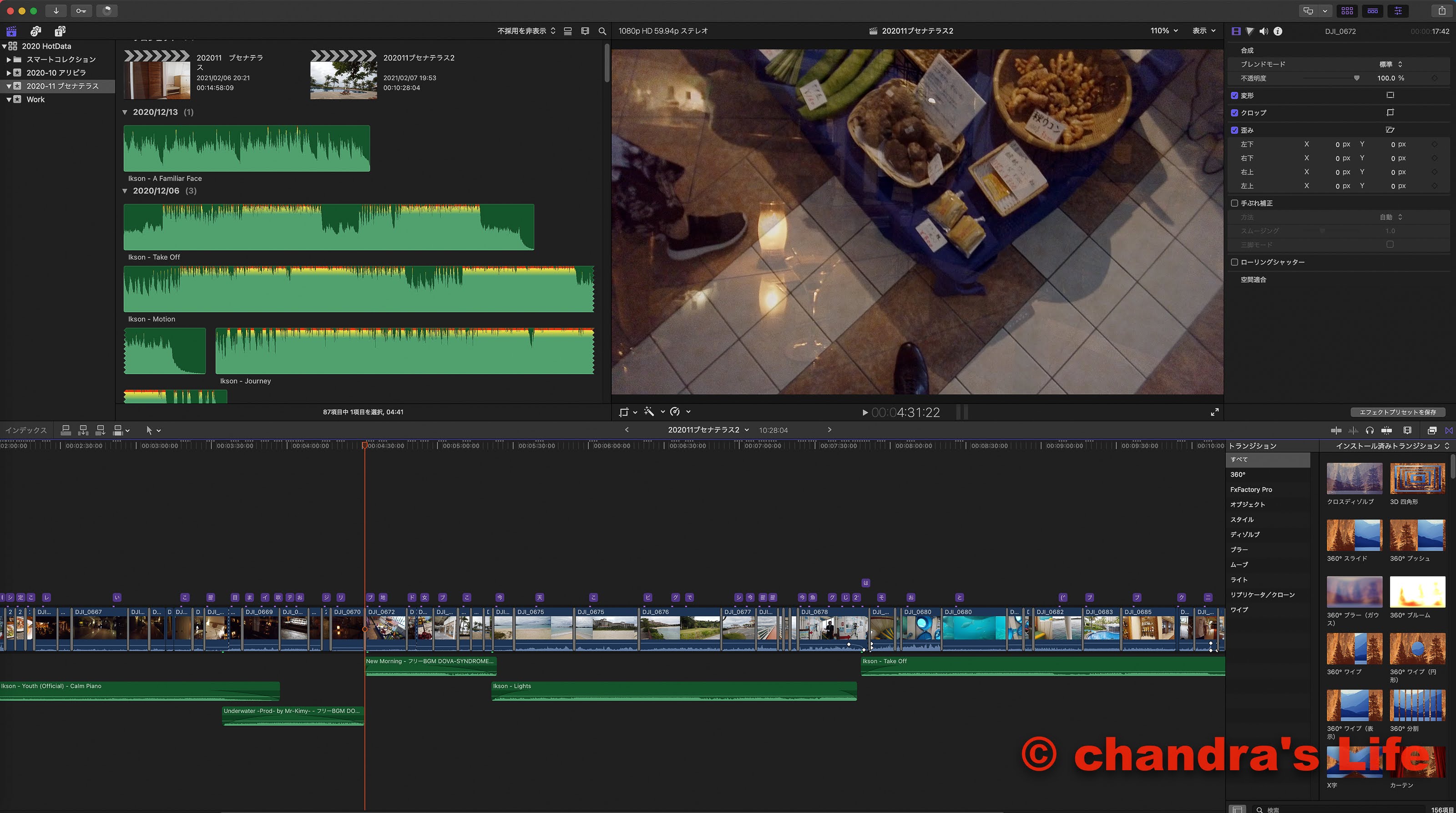Go back in timeline history arrow
The image size is (1456, 813).
tap(626, 430)
